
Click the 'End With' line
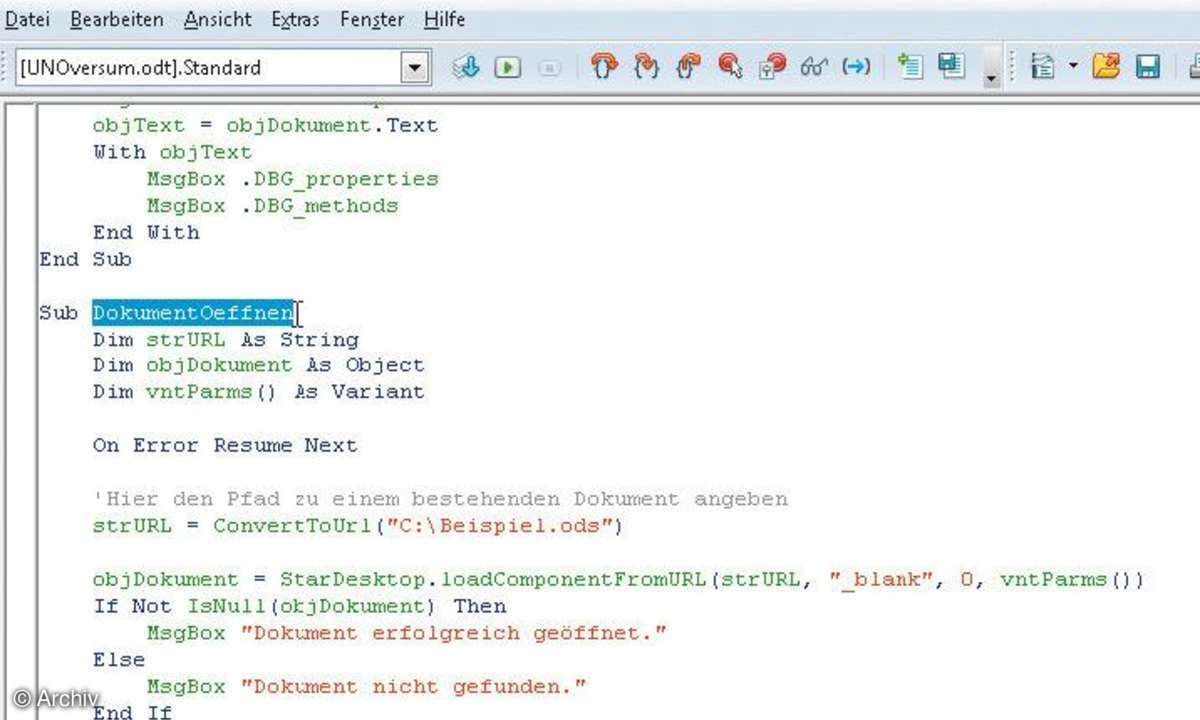[146, 232]
